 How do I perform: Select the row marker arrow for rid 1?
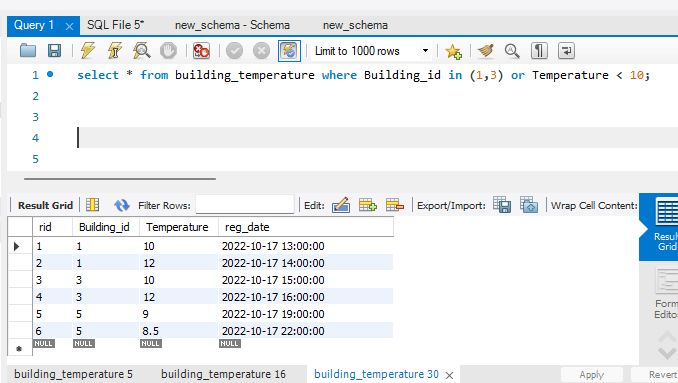coord(17,246)
